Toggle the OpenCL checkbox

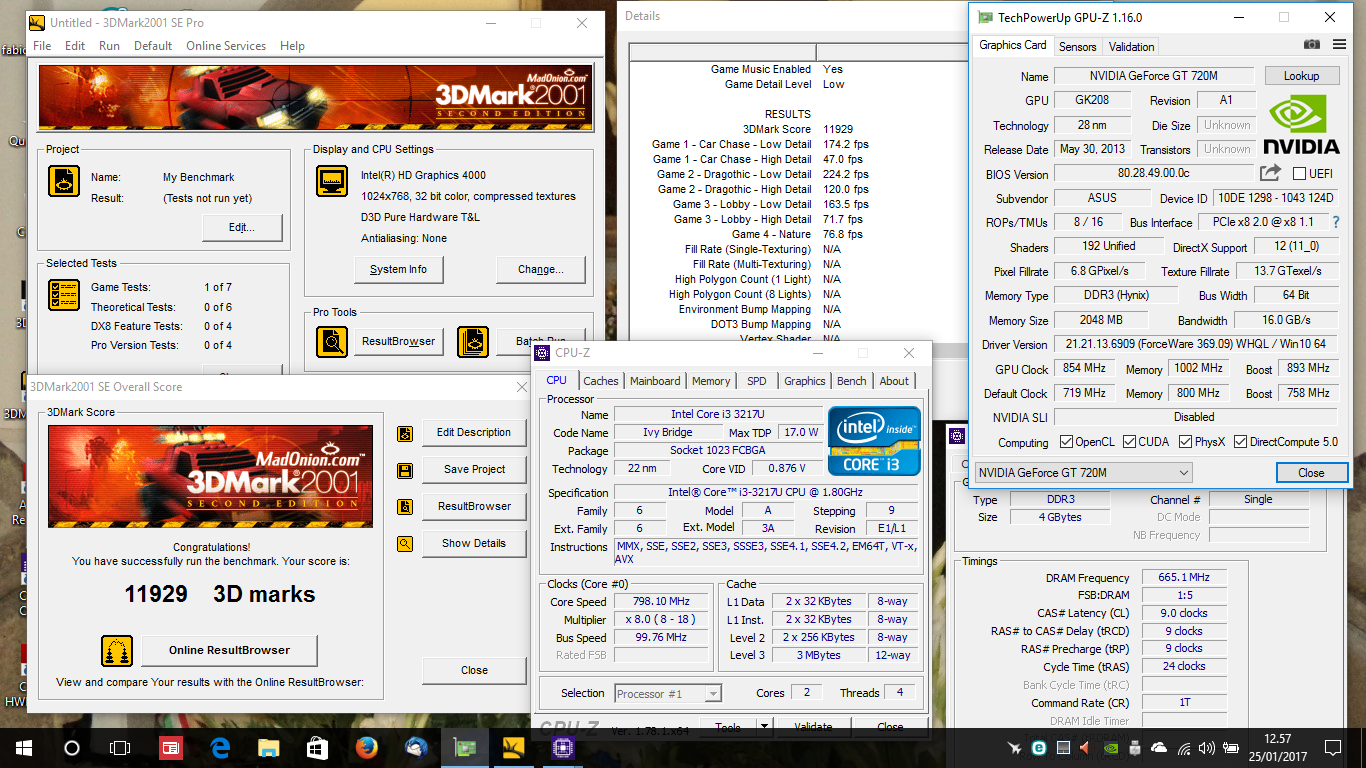coord(1066,442)
